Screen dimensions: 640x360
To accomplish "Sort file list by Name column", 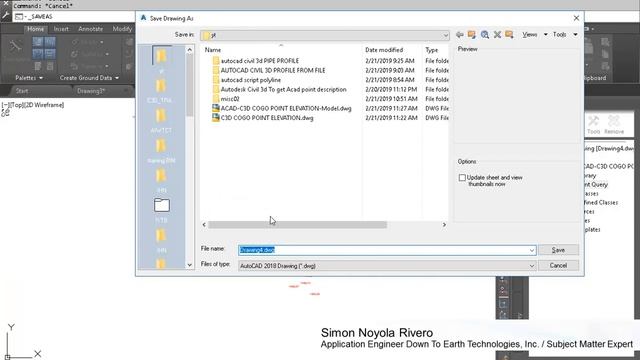I will pyautogui.click(x=213, y=50).
